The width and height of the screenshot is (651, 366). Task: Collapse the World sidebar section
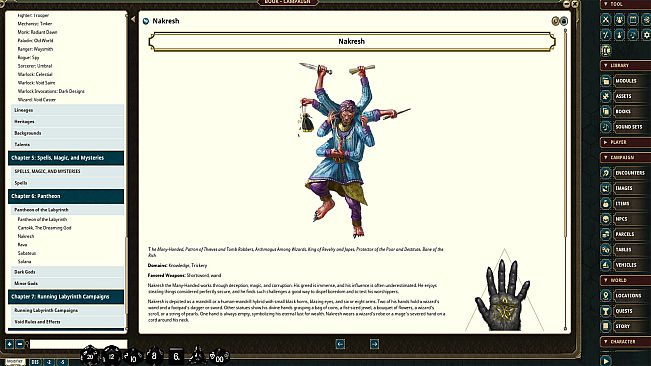tap(606, 281)
